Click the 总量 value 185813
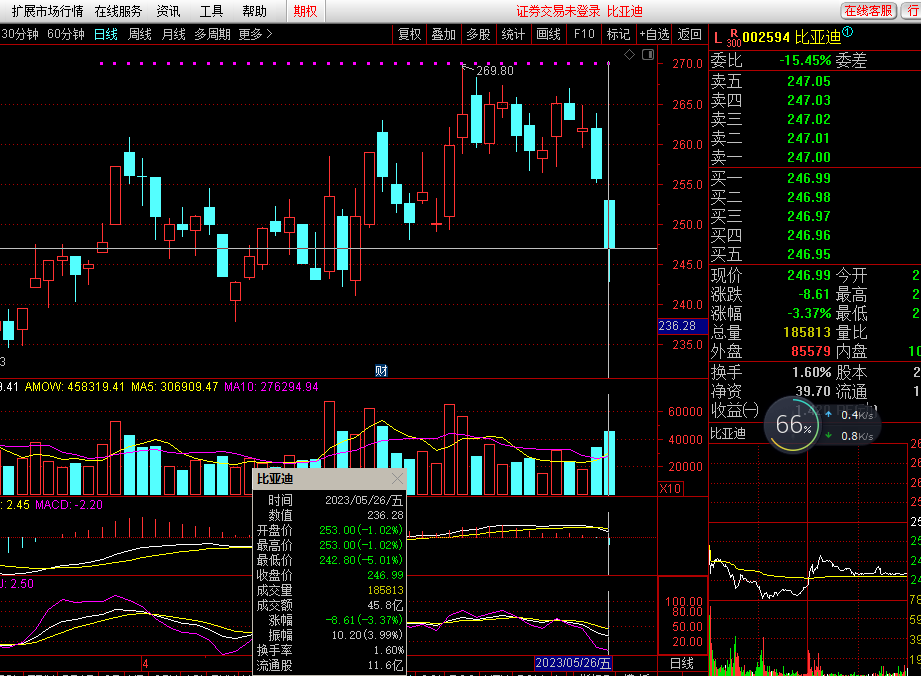Viewport: 921px width, 676px height. (x=807, y=332)
